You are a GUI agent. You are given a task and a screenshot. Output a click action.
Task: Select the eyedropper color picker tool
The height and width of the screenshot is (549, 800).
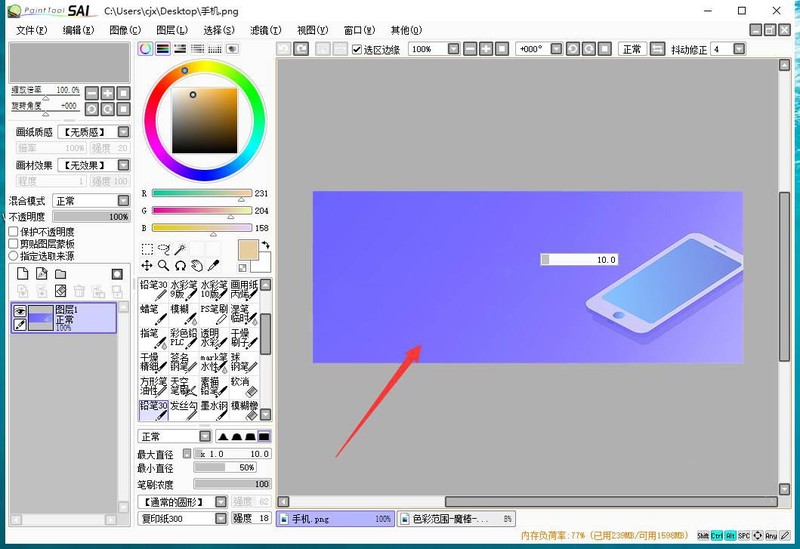point(214,266)
